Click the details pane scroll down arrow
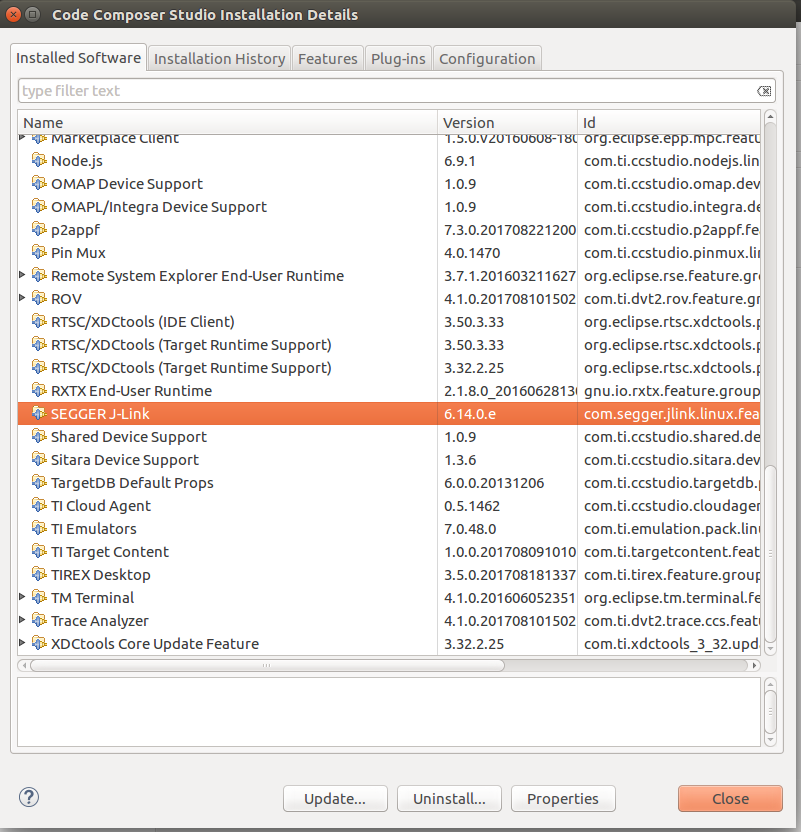Screen dimensions: 801x832 tap(771, 740)
